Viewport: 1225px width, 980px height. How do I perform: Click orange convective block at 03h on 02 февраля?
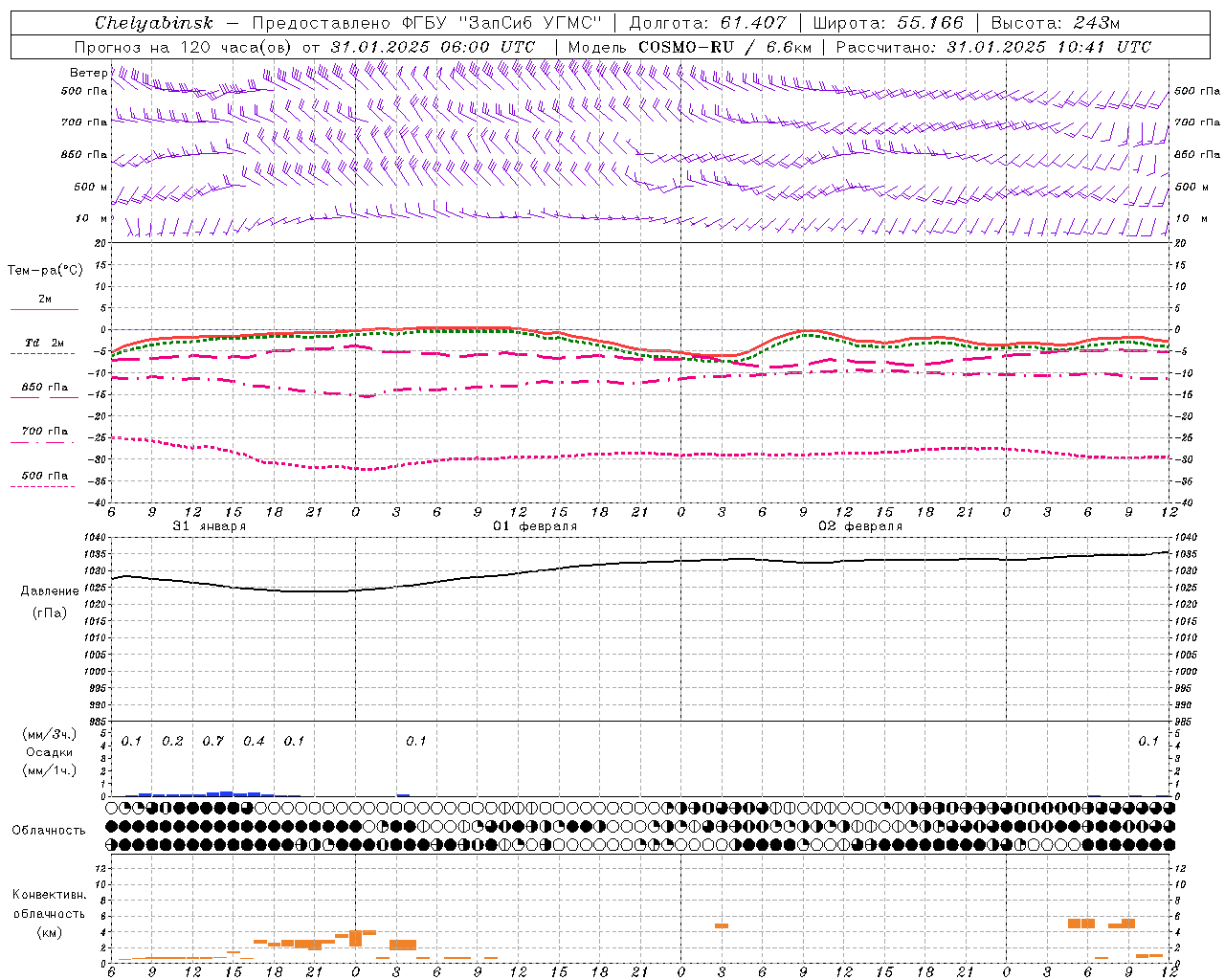pyautogui.click(x=722, y=925)
